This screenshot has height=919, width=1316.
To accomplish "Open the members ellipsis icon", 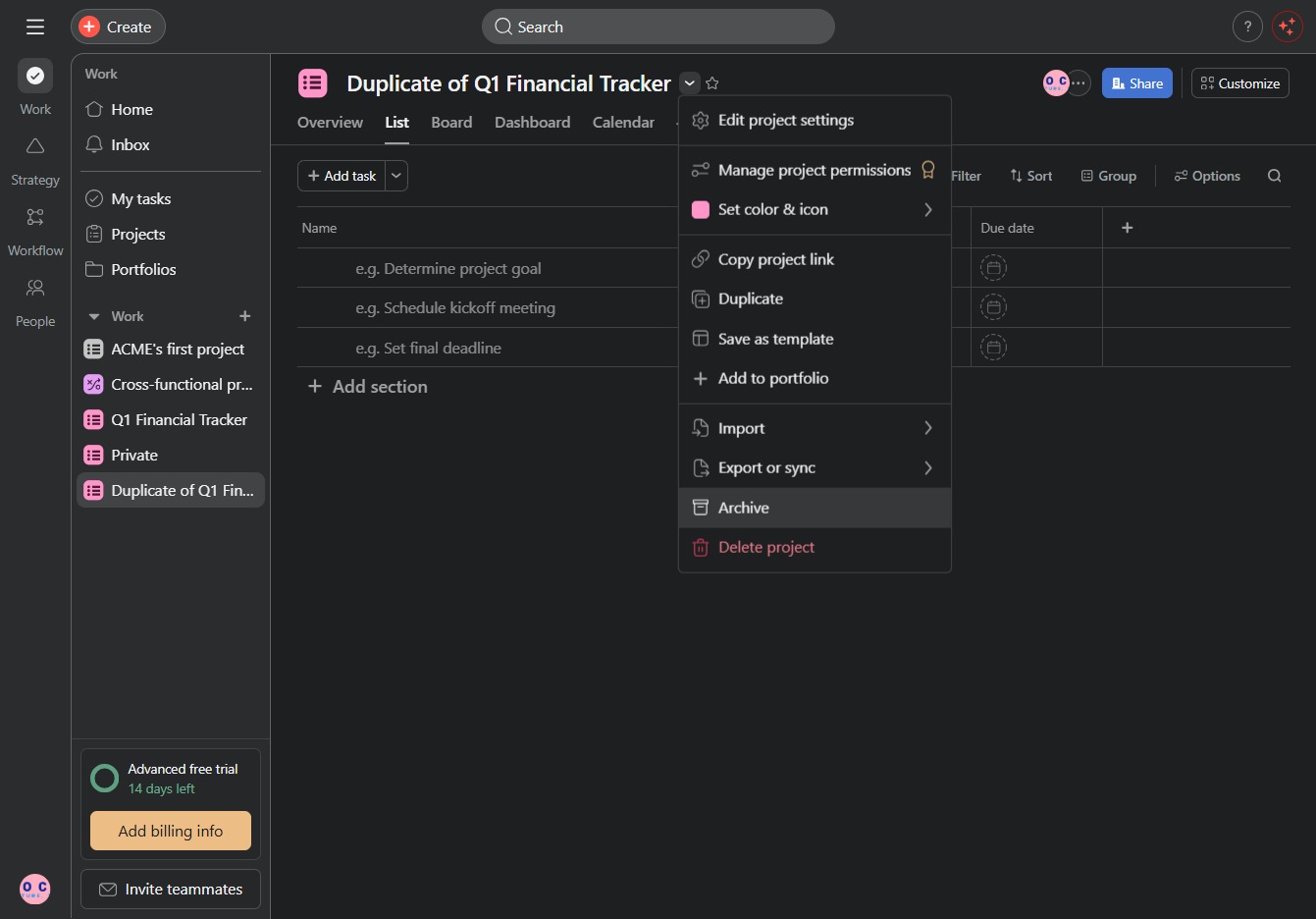I will coord(1079,83).
